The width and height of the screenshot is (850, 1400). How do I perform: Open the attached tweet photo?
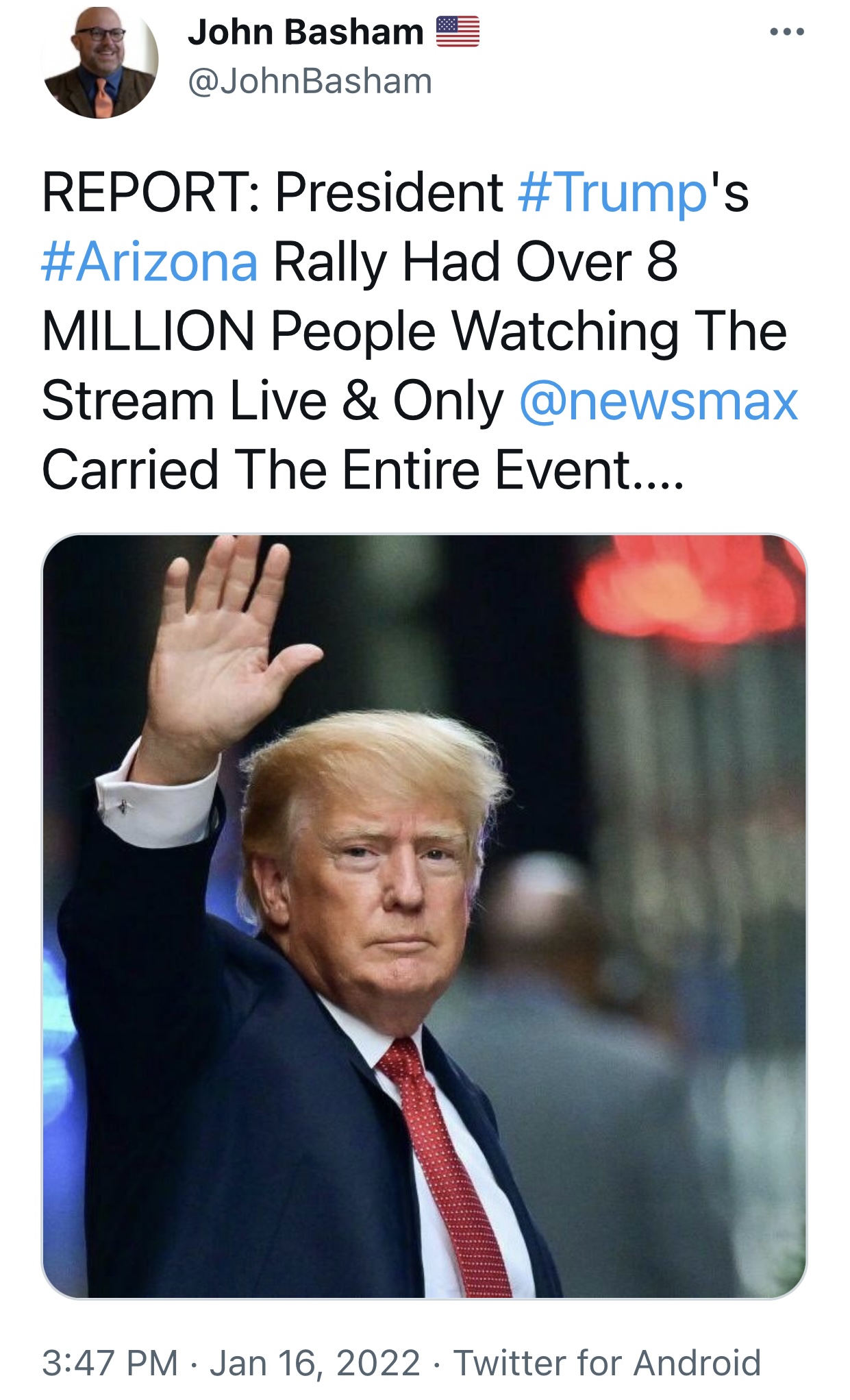click(x=425, y=916)
